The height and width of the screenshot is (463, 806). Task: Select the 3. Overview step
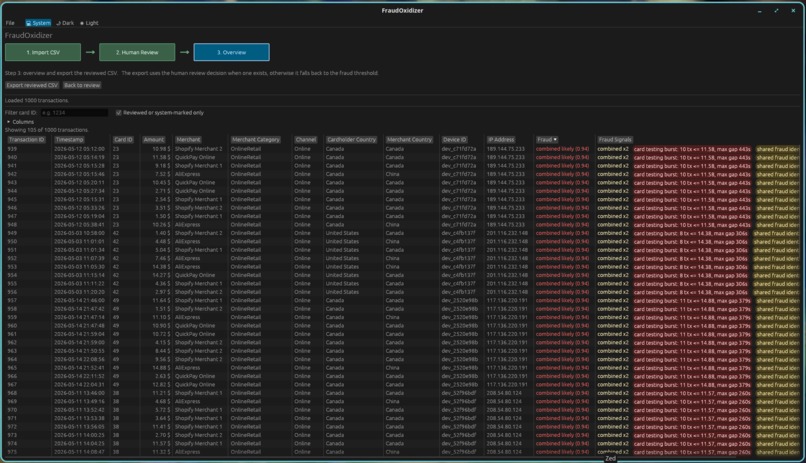(231, 52)
